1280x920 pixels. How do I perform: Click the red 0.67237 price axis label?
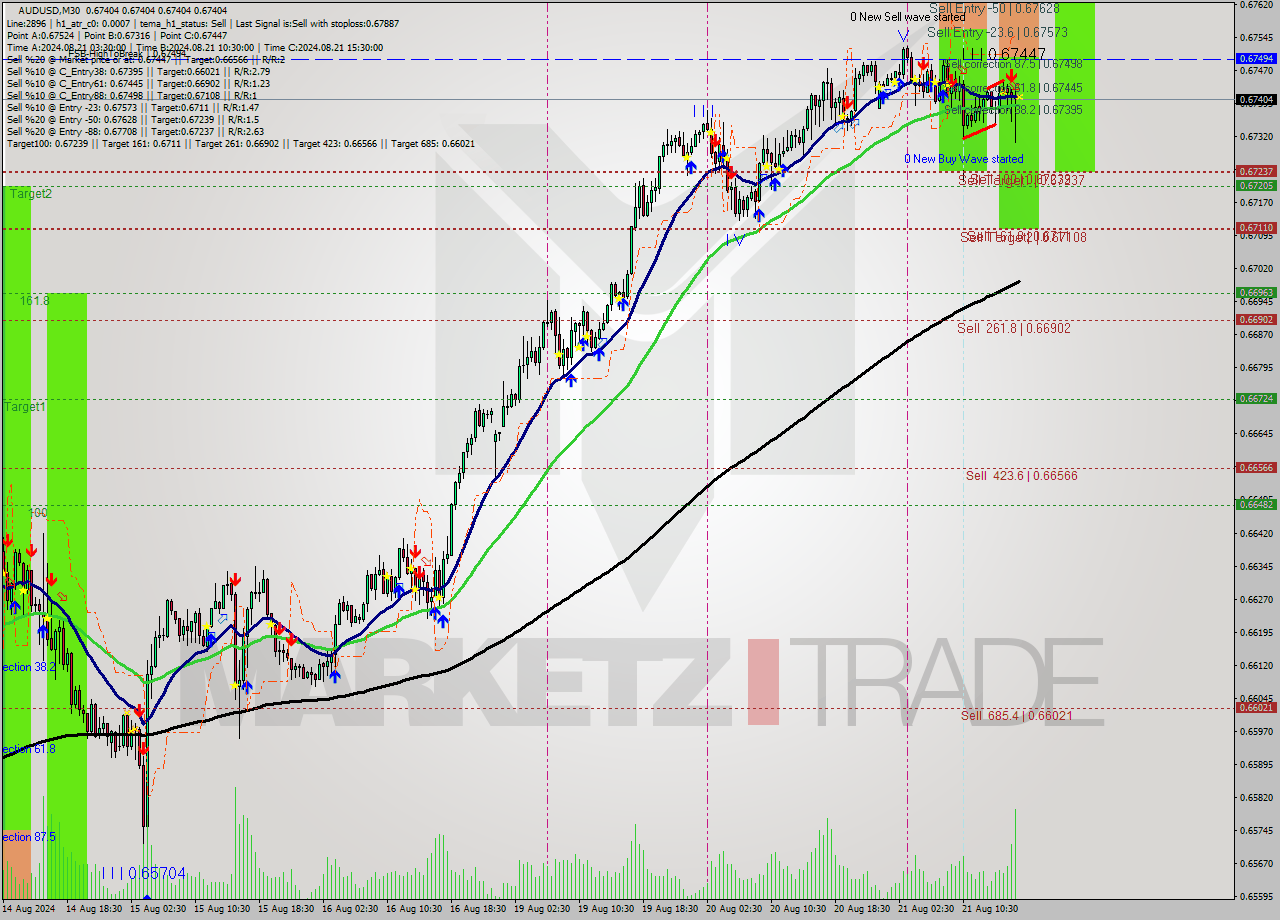point(1256,171)
